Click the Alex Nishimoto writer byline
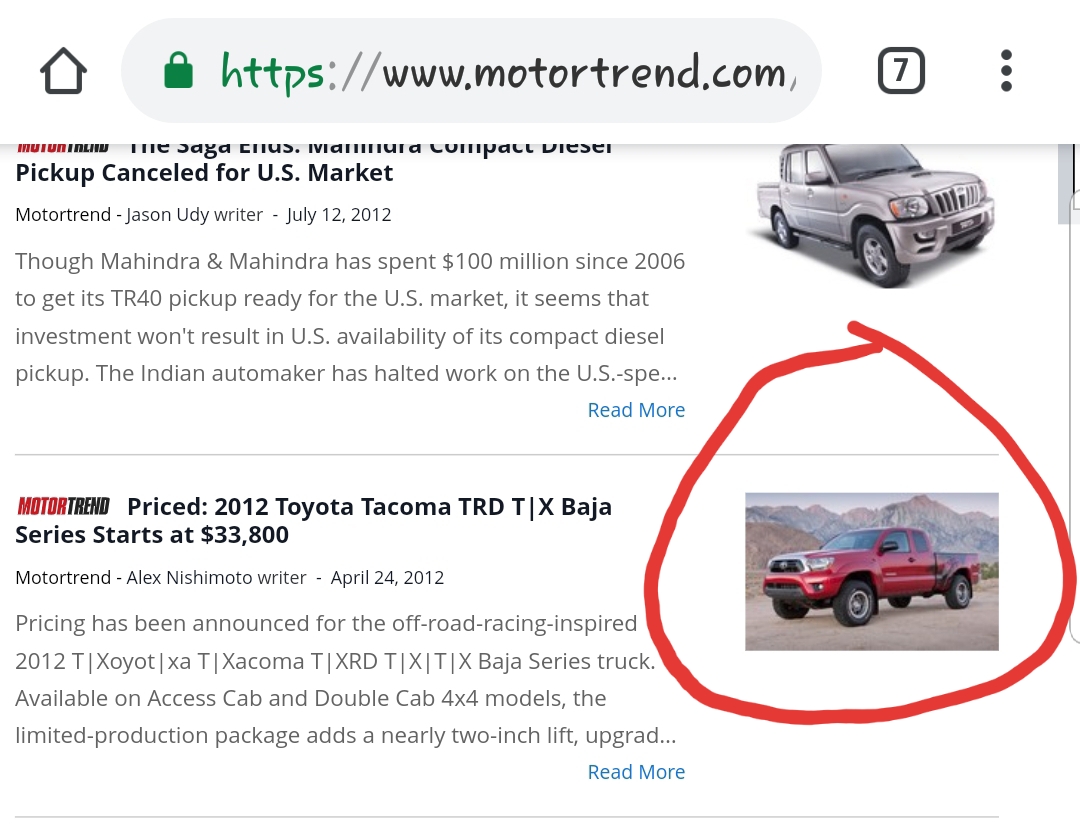The height and width of the screenshot is (828, 1080). pyautogui.click(x=215, y=578)
